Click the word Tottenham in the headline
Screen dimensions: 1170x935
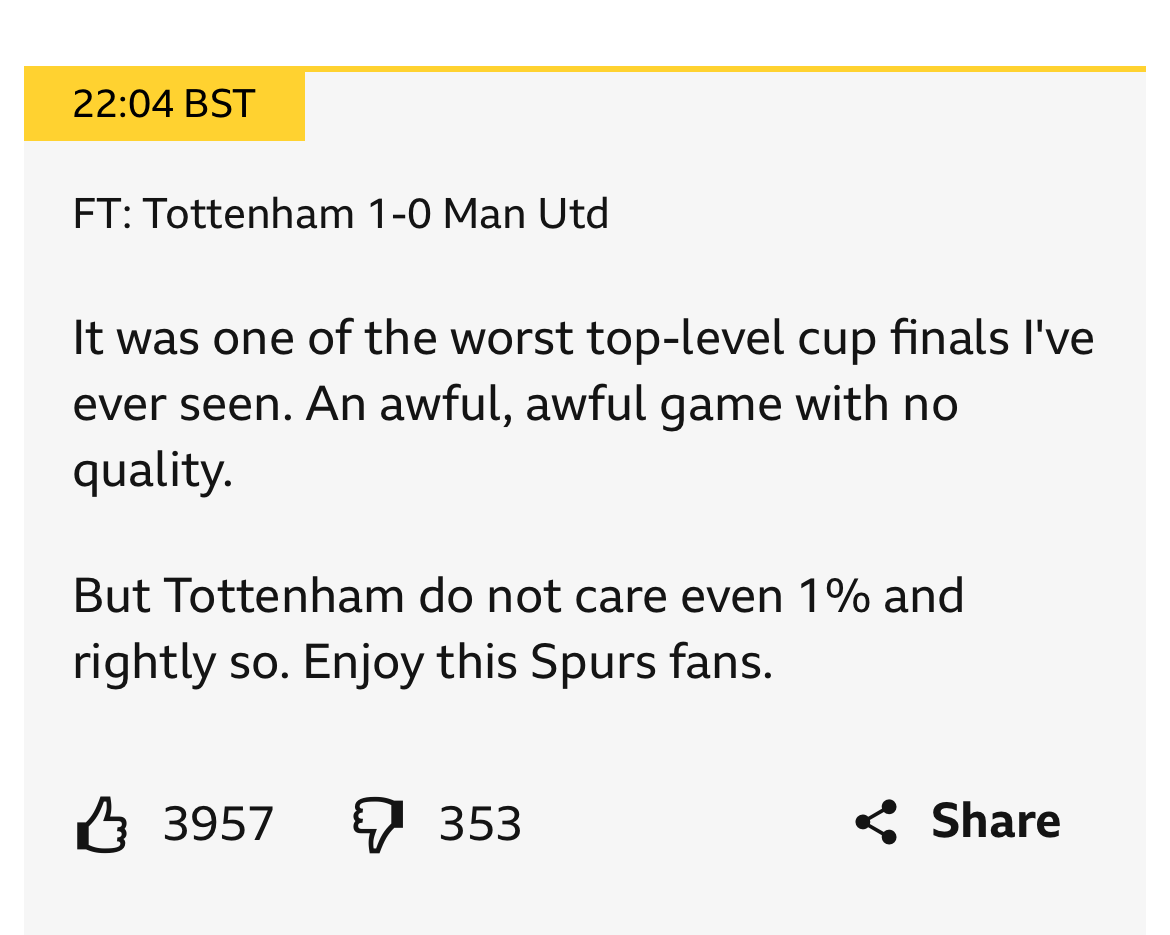tap(248, 213)
